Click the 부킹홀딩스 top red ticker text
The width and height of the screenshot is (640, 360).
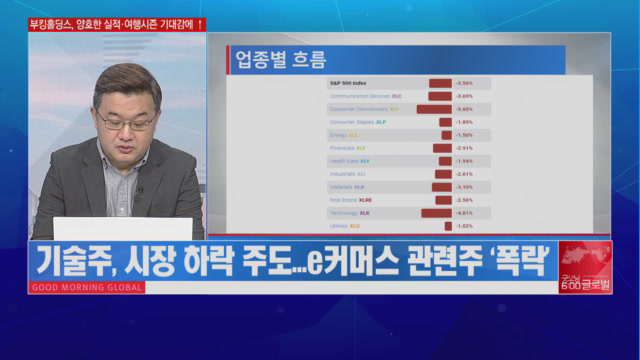point(117,25)
